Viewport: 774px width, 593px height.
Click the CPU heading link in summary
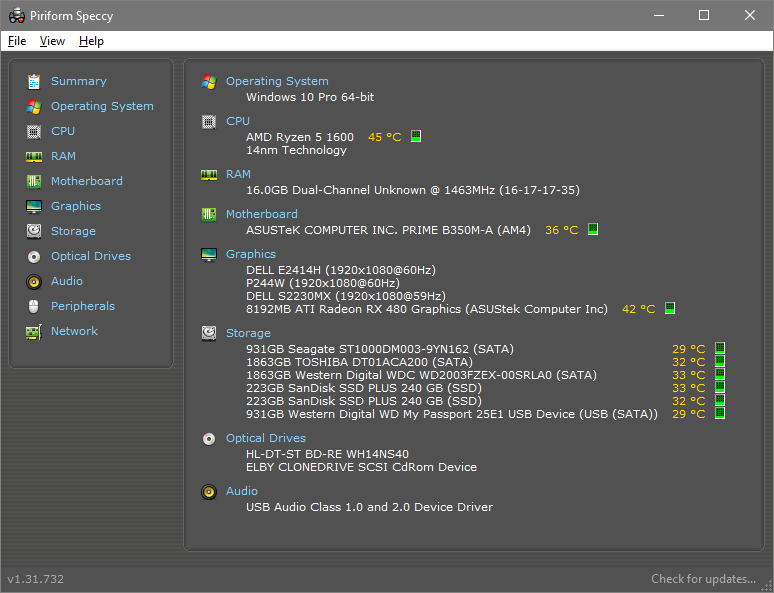pos(237,121)
